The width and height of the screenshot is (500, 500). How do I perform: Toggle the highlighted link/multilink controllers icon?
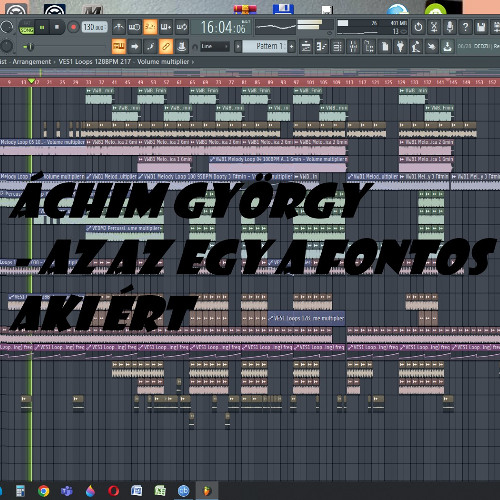coord(166,46)
